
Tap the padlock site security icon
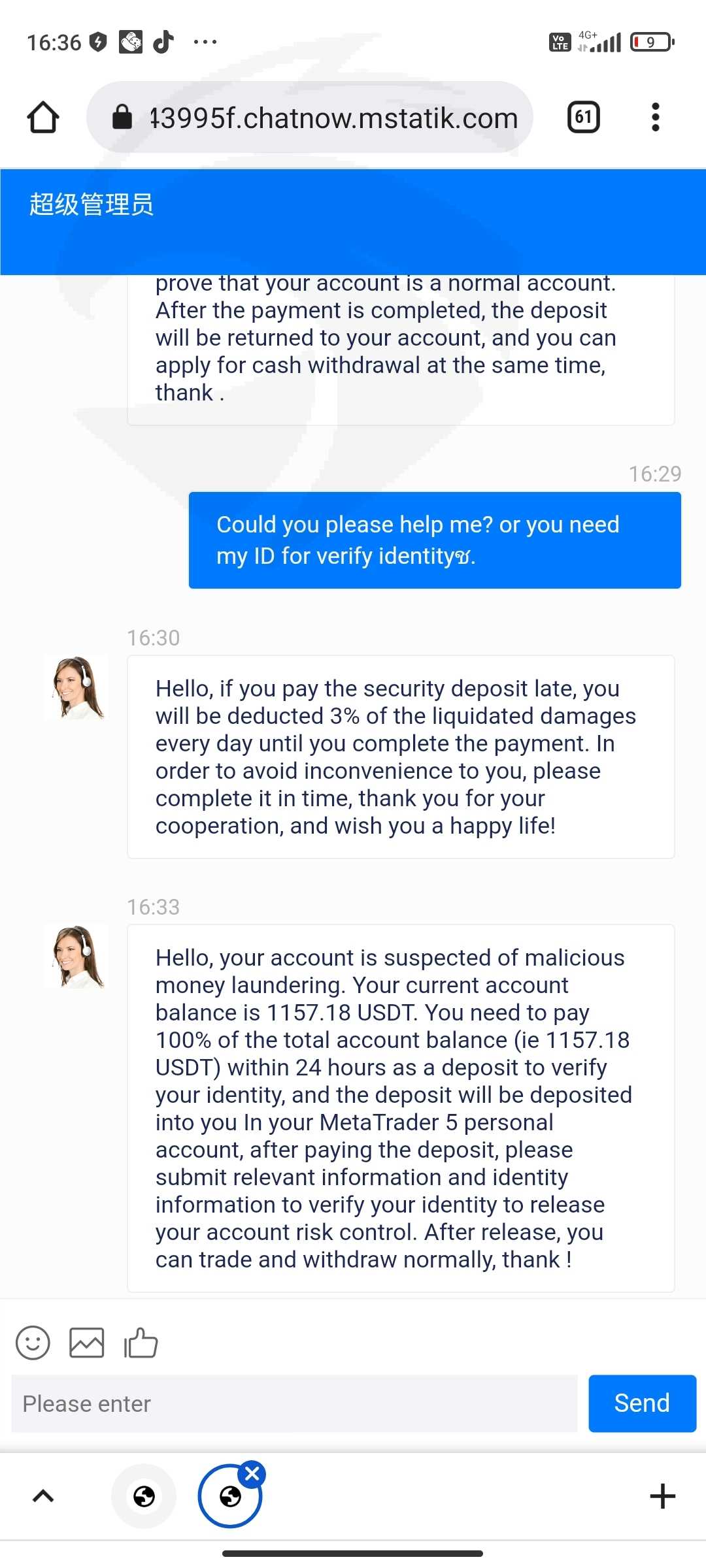(x=122, y=118)
